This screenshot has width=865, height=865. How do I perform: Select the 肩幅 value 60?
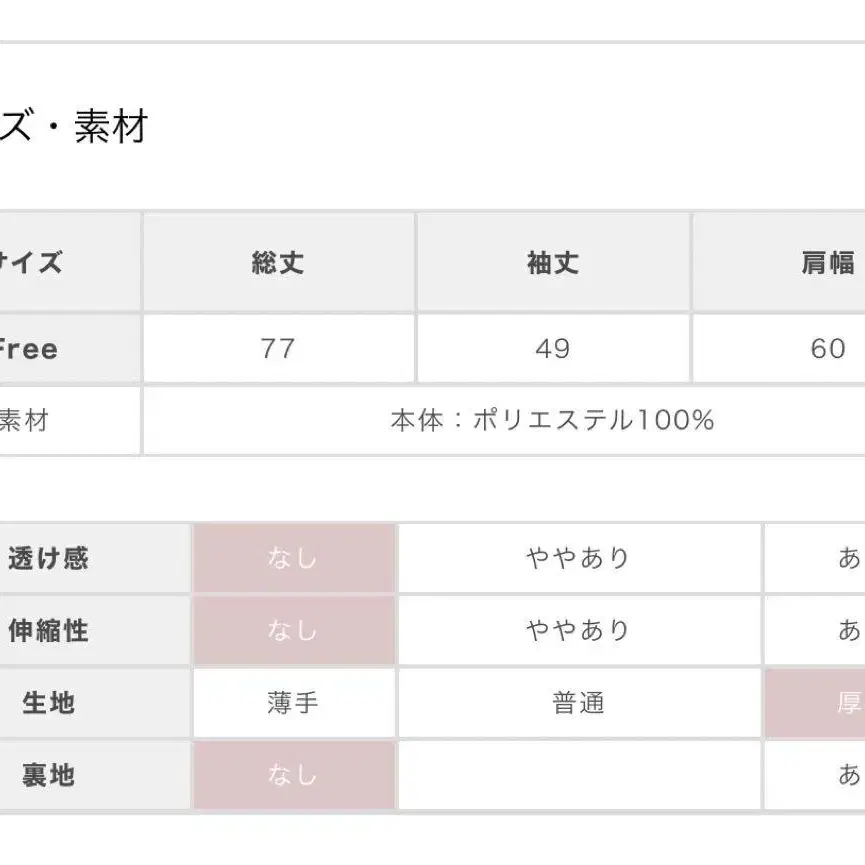(x=828, y=349)
